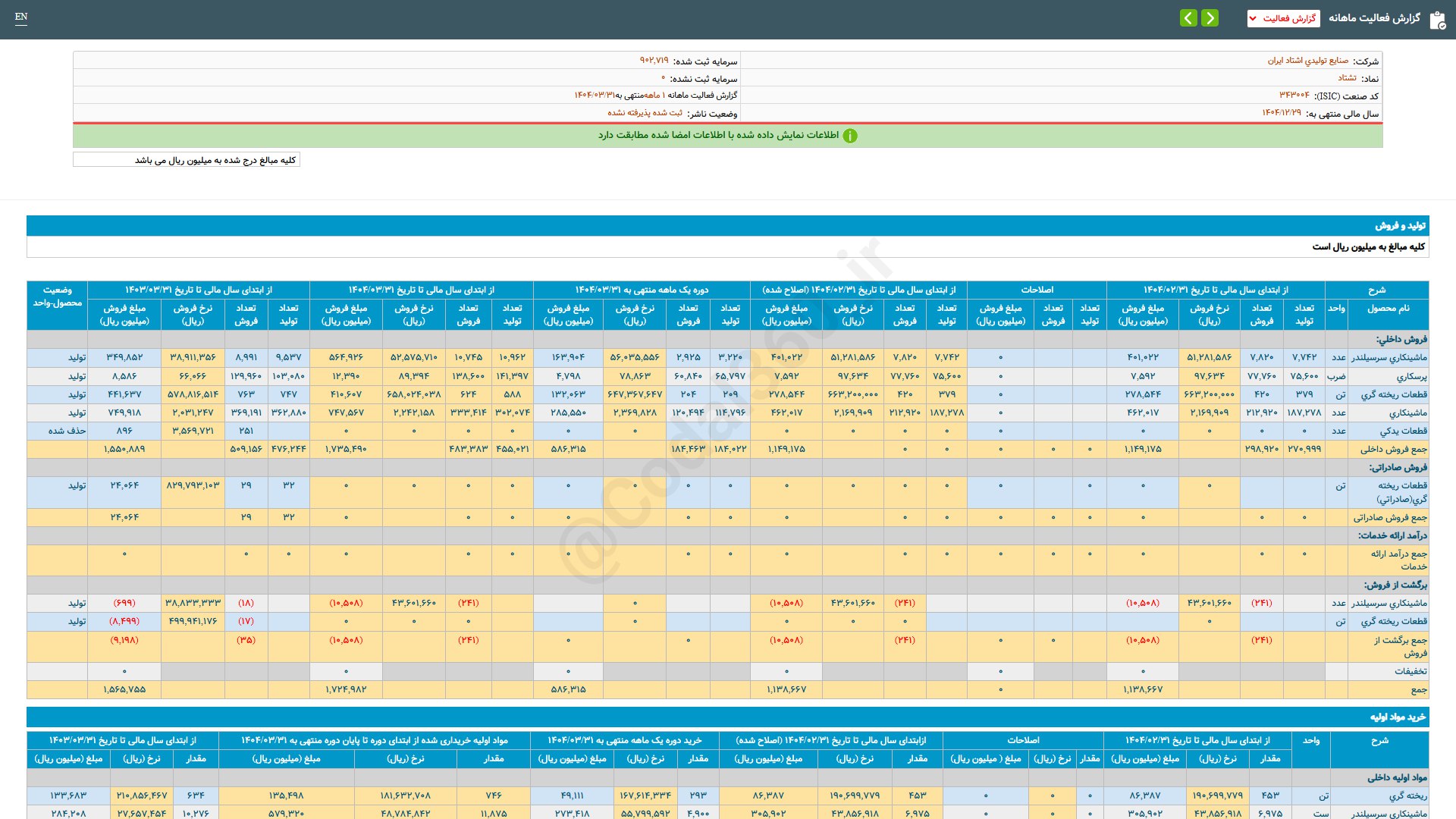This screenshot has width=1456, height=819.
Task: Open the گزارش فعالیت dropdown
Action: (1283, 18)
